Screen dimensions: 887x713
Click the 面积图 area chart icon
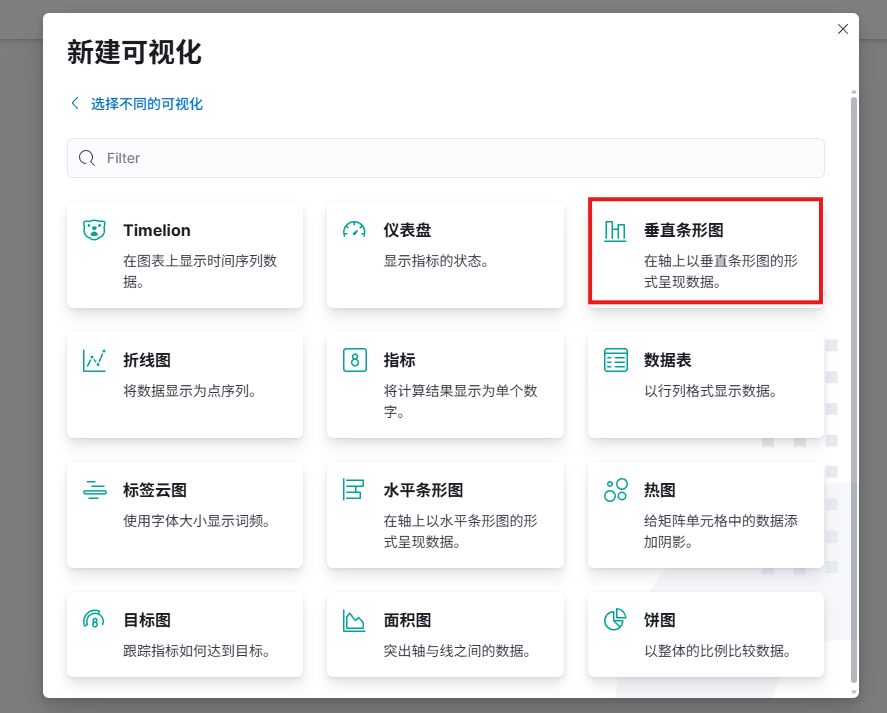pos(354,620)
